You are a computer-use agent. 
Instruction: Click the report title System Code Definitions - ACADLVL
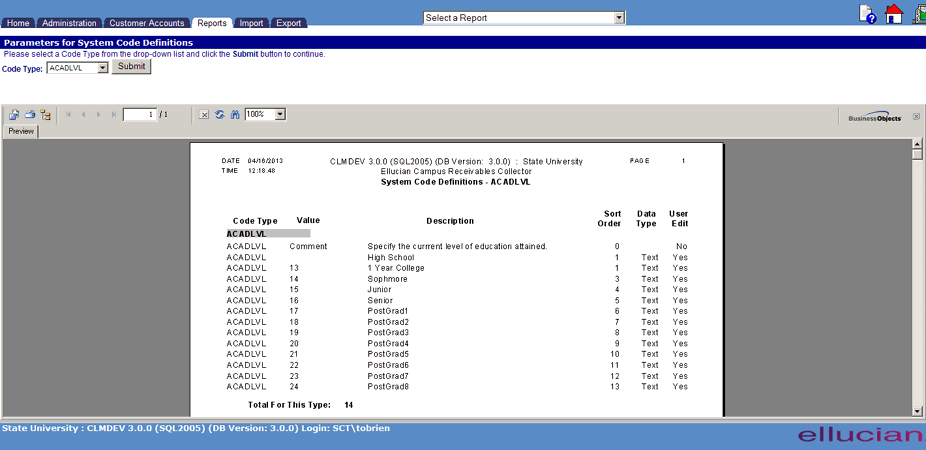pos(456,182)
